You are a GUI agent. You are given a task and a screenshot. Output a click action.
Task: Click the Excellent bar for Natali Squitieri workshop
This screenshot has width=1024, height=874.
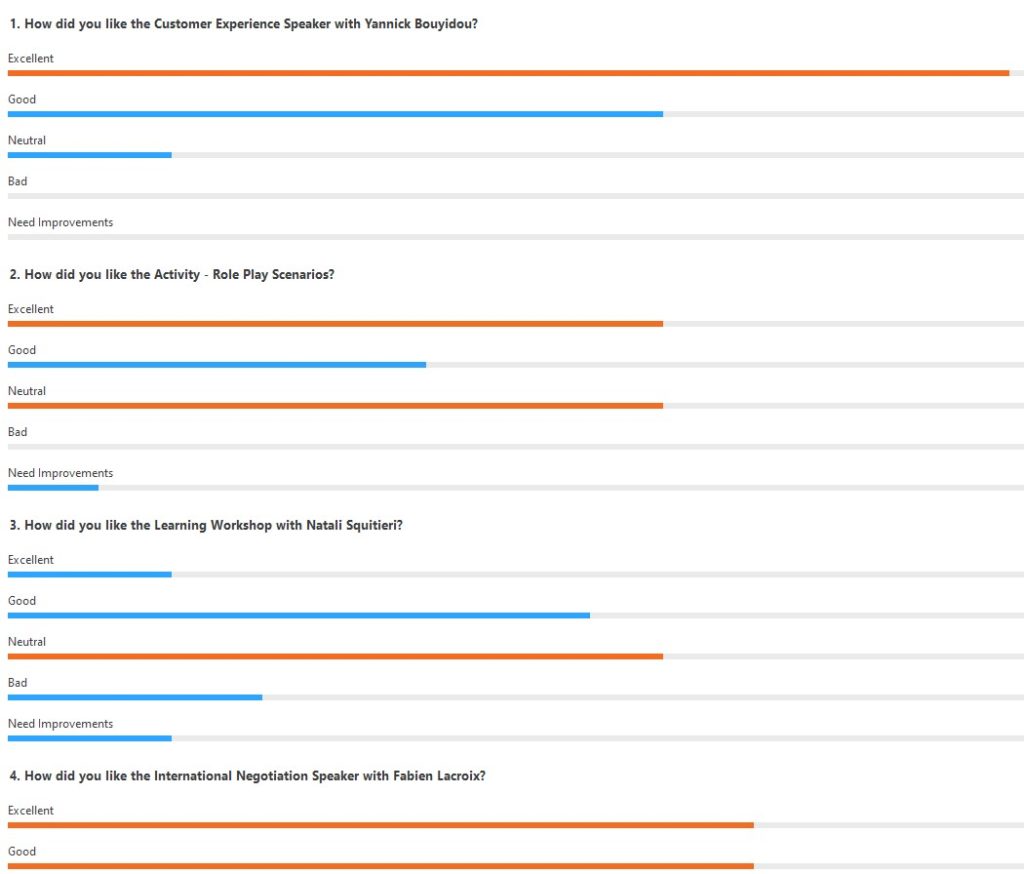pos(90,575)
